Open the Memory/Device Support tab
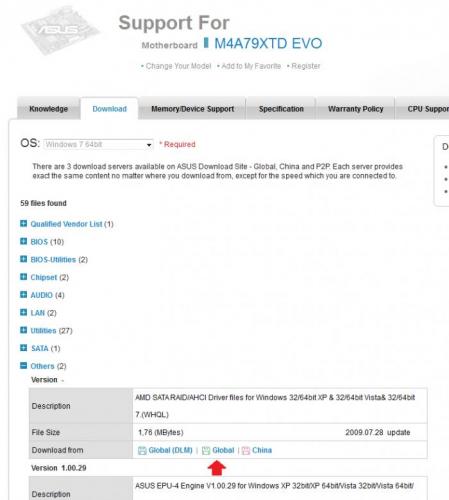 (x=193, y=109)
